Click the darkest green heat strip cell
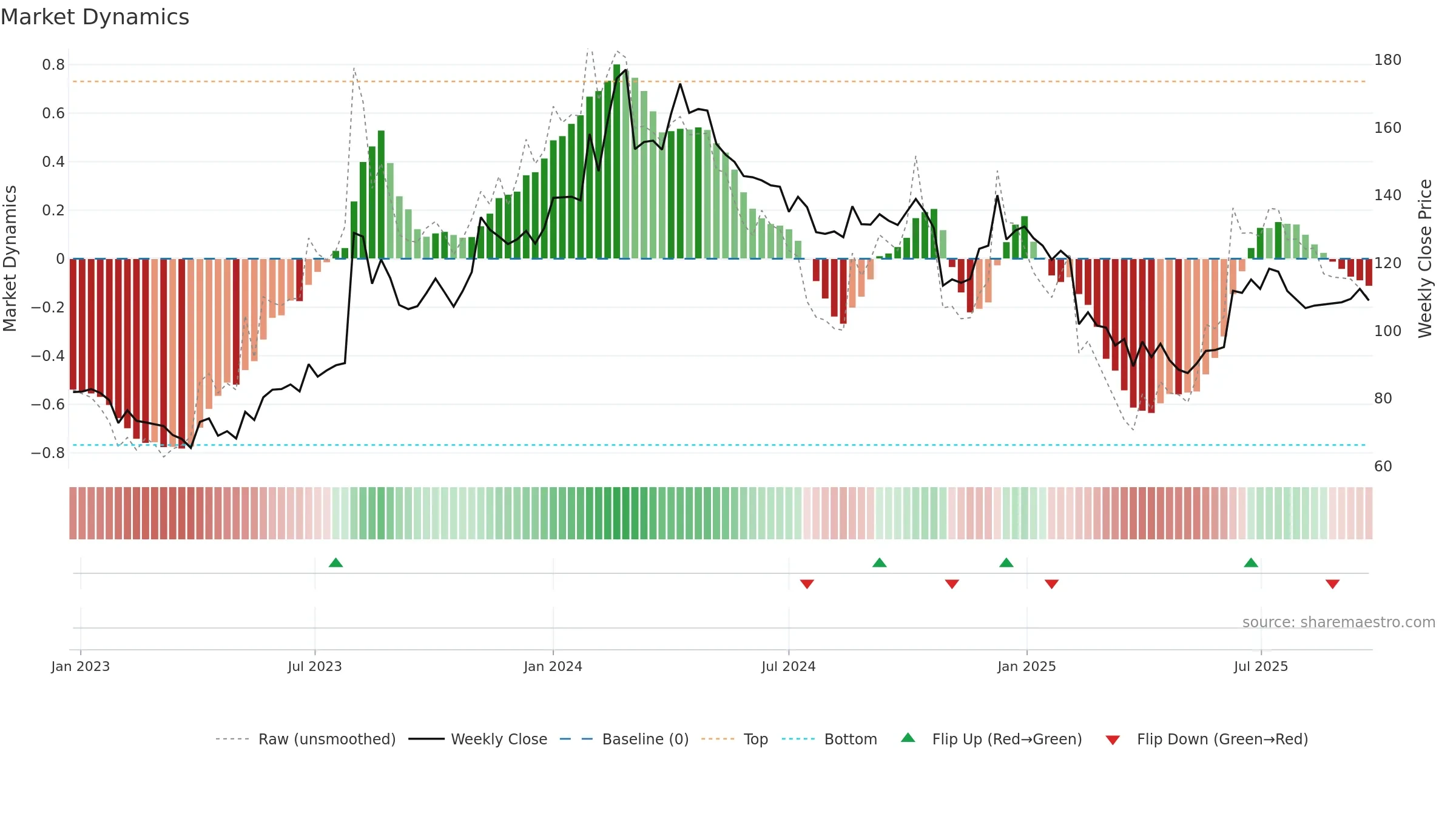 [616, 513]
